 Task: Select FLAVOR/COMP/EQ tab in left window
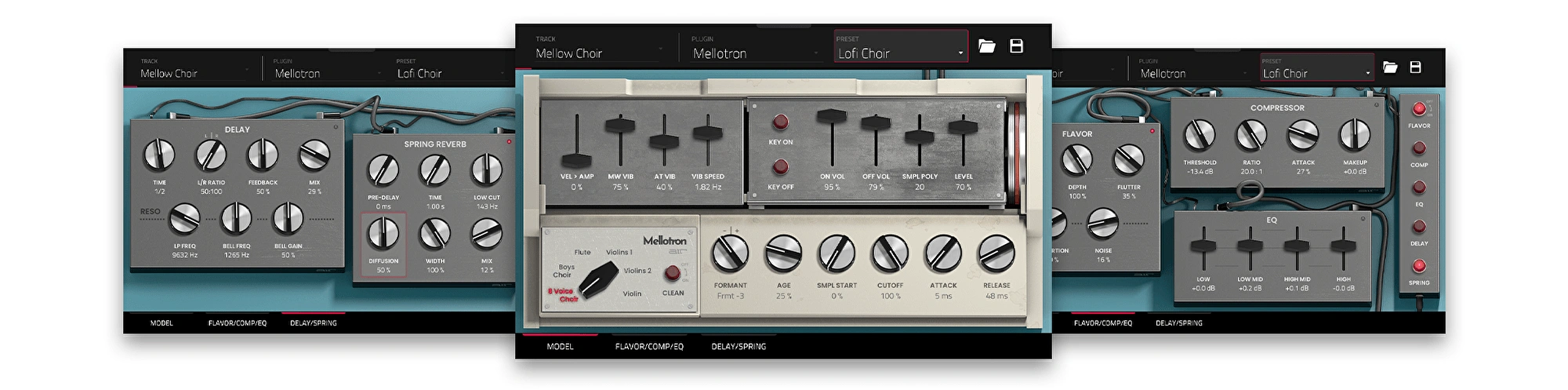(x=237, y=323)
